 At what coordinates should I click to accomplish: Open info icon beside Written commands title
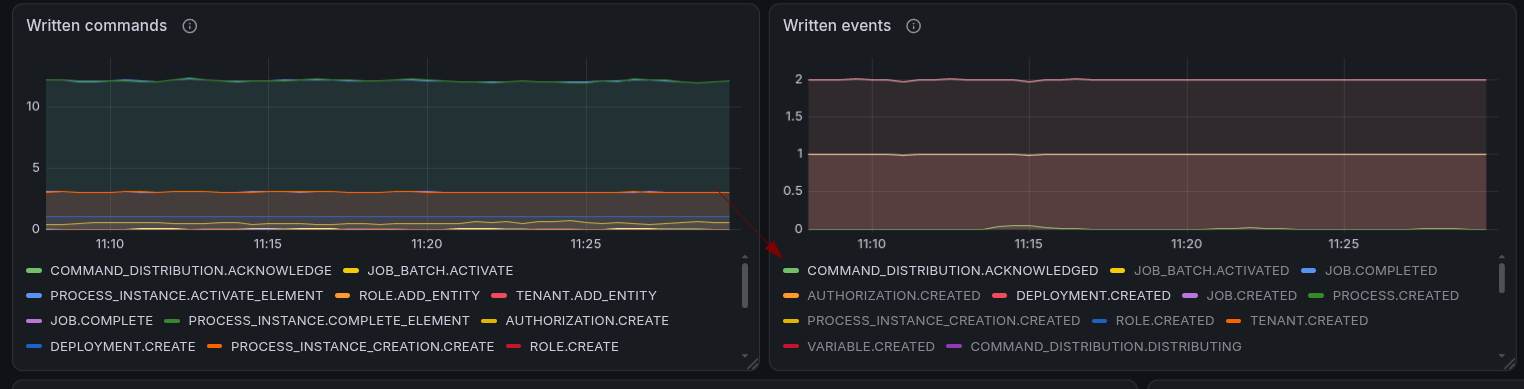click(x=190, y=26)
